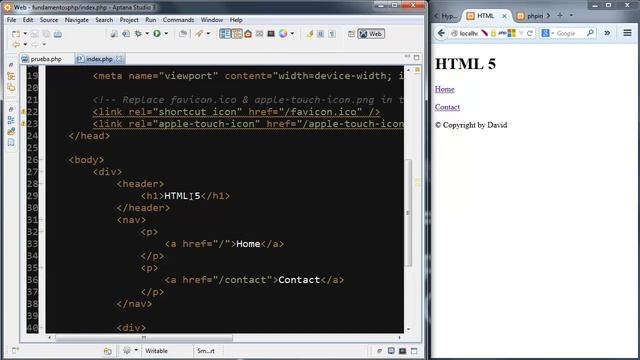Open the browser hamburger menu
The height and width of the screenshot is (360, 640).
pyautogui.click(x=627, y=33)
